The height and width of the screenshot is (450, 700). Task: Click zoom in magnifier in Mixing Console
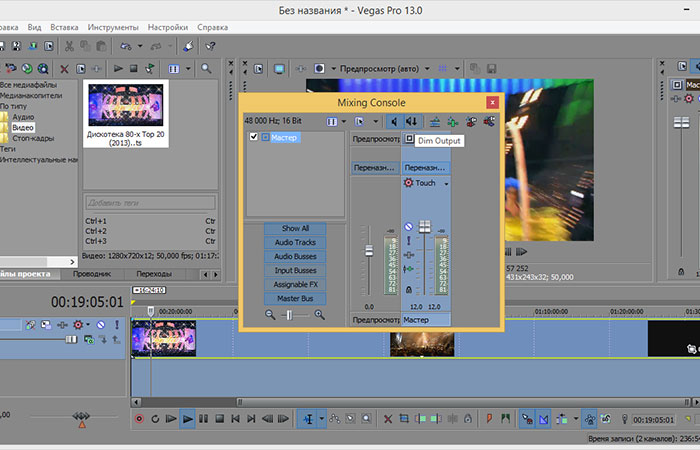coord(319,315)
